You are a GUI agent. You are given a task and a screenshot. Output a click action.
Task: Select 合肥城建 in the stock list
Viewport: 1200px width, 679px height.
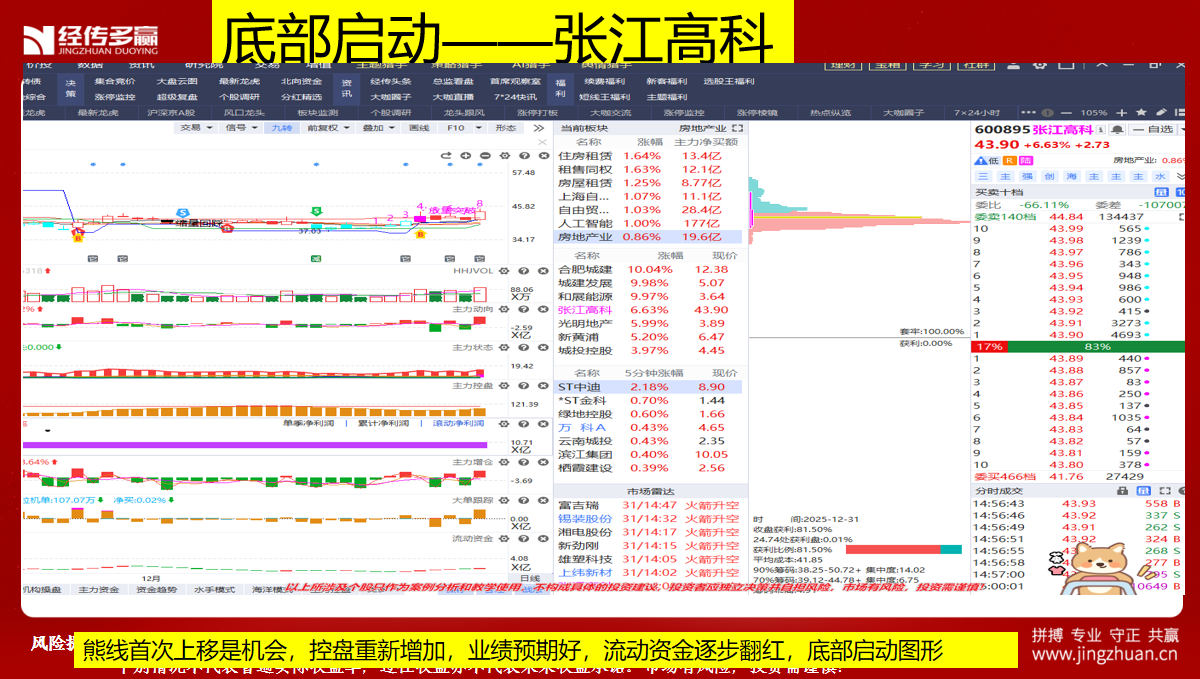[586, 270]
